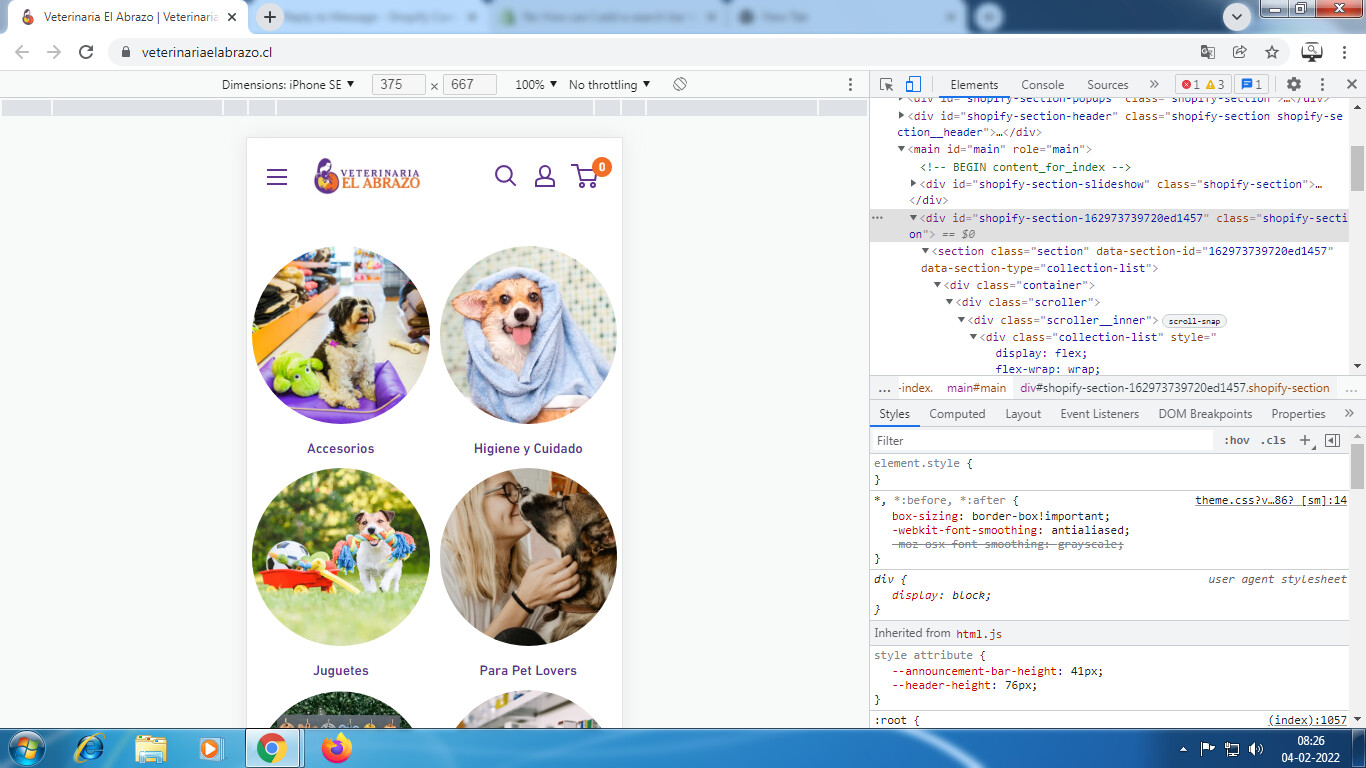Open the zoom 100% dropdown
This screenshot has height=768, width=1366.
tap(536, 85)
